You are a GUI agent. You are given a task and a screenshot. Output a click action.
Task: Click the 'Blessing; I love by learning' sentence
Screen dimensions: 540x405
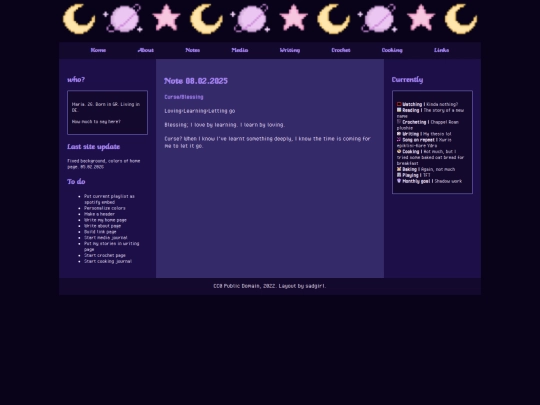pyautogui.click(x=225, y=125)
